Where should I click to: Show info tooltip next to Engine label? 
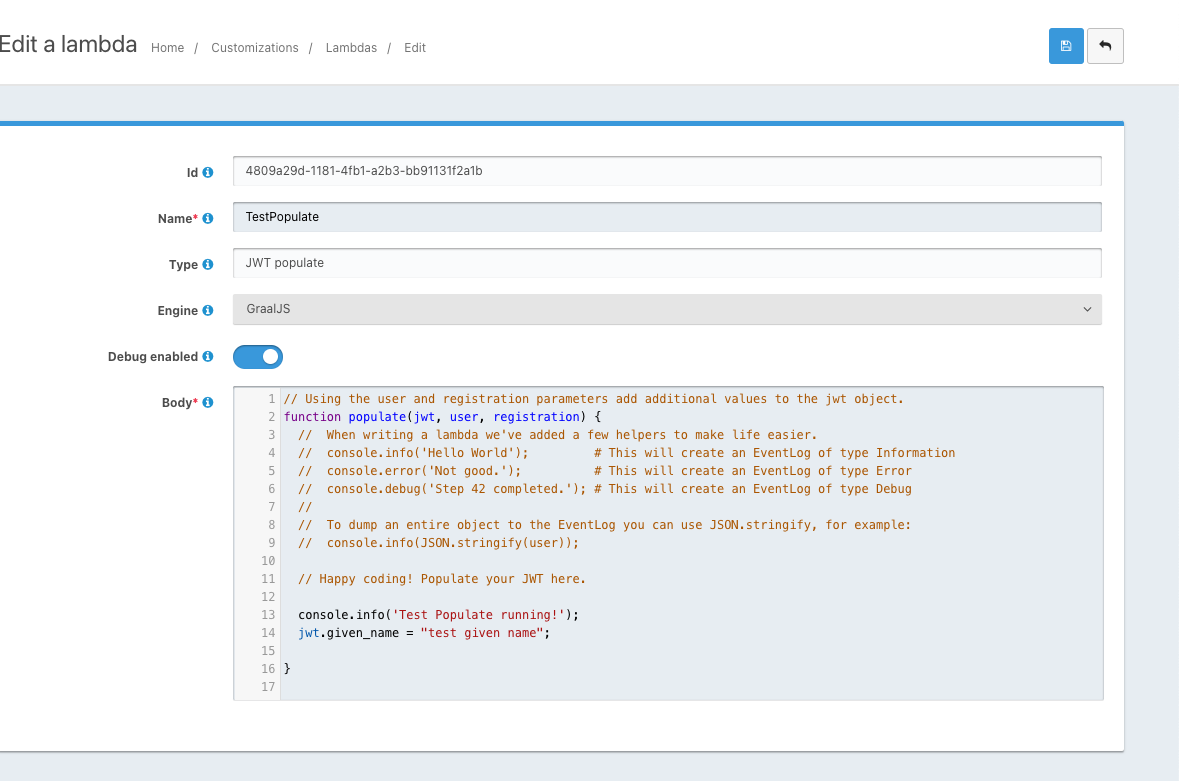point(208,310)
